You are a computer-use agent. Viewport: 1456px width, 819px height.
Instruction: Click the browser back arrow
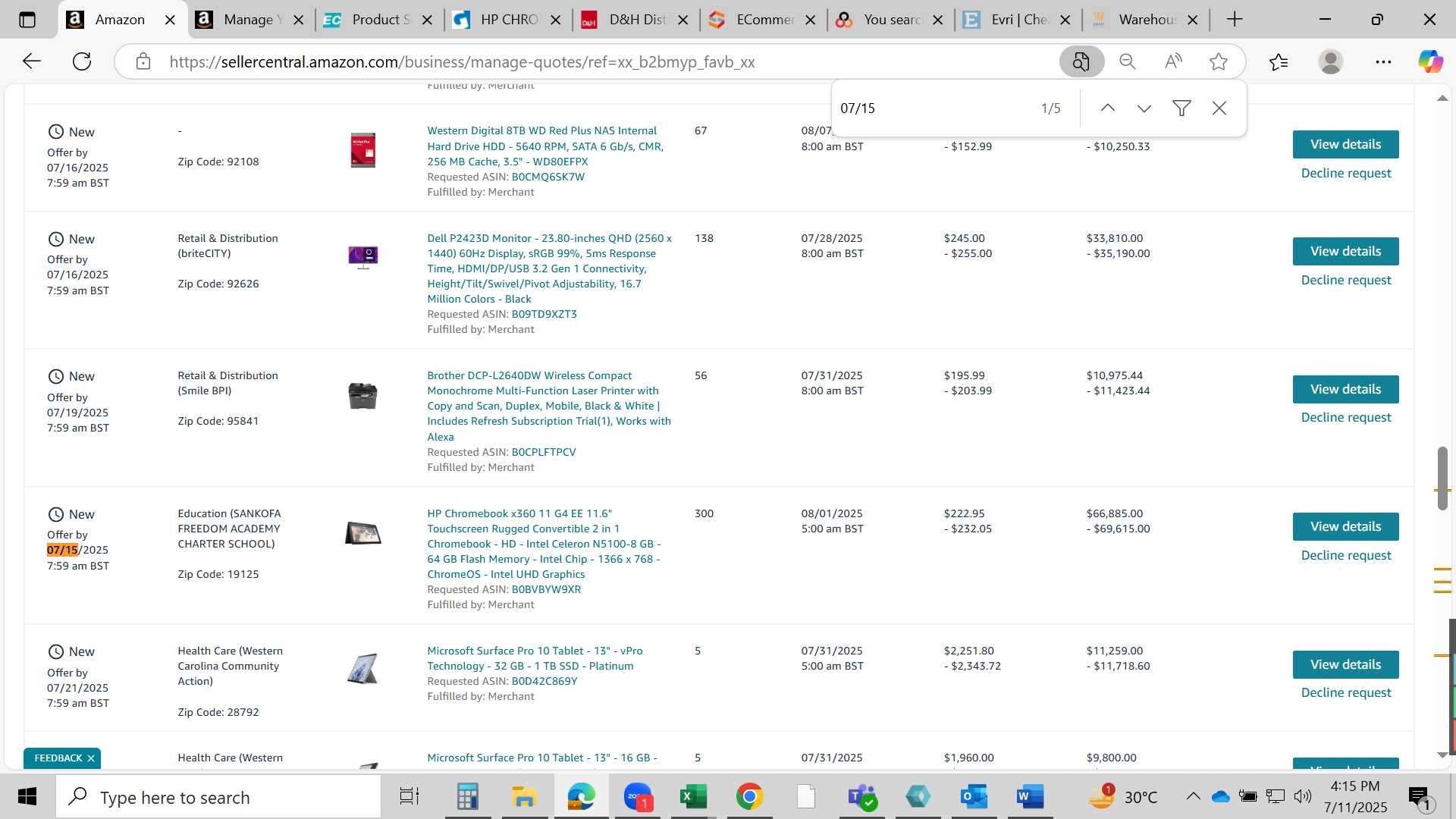32,61
